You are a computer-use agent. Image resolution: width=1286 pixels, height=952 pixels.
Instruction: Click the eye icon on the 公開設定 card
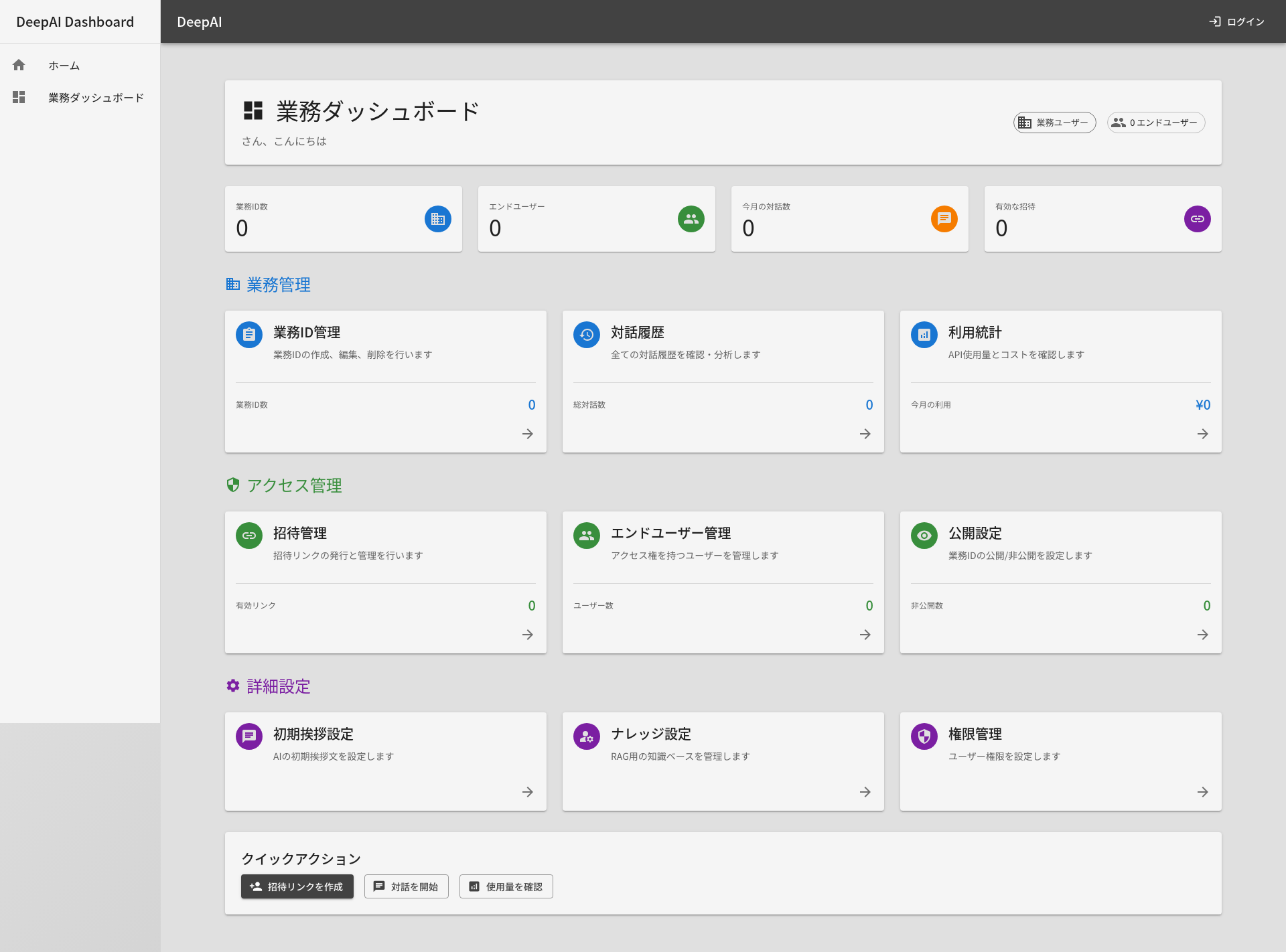924,536
